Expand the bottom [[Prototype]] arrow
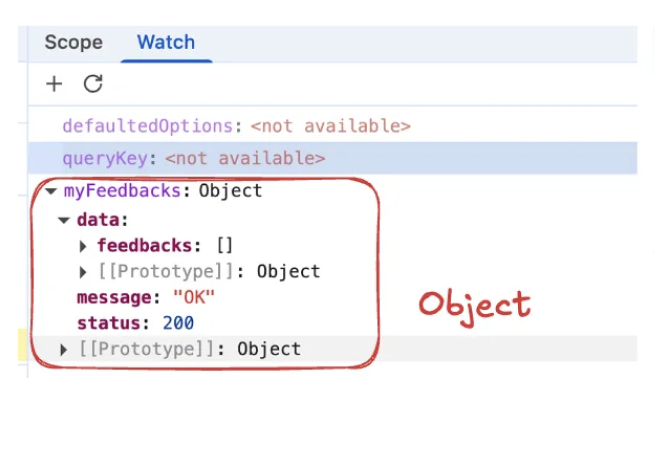The image size is (662, 450). pos(65,349)
